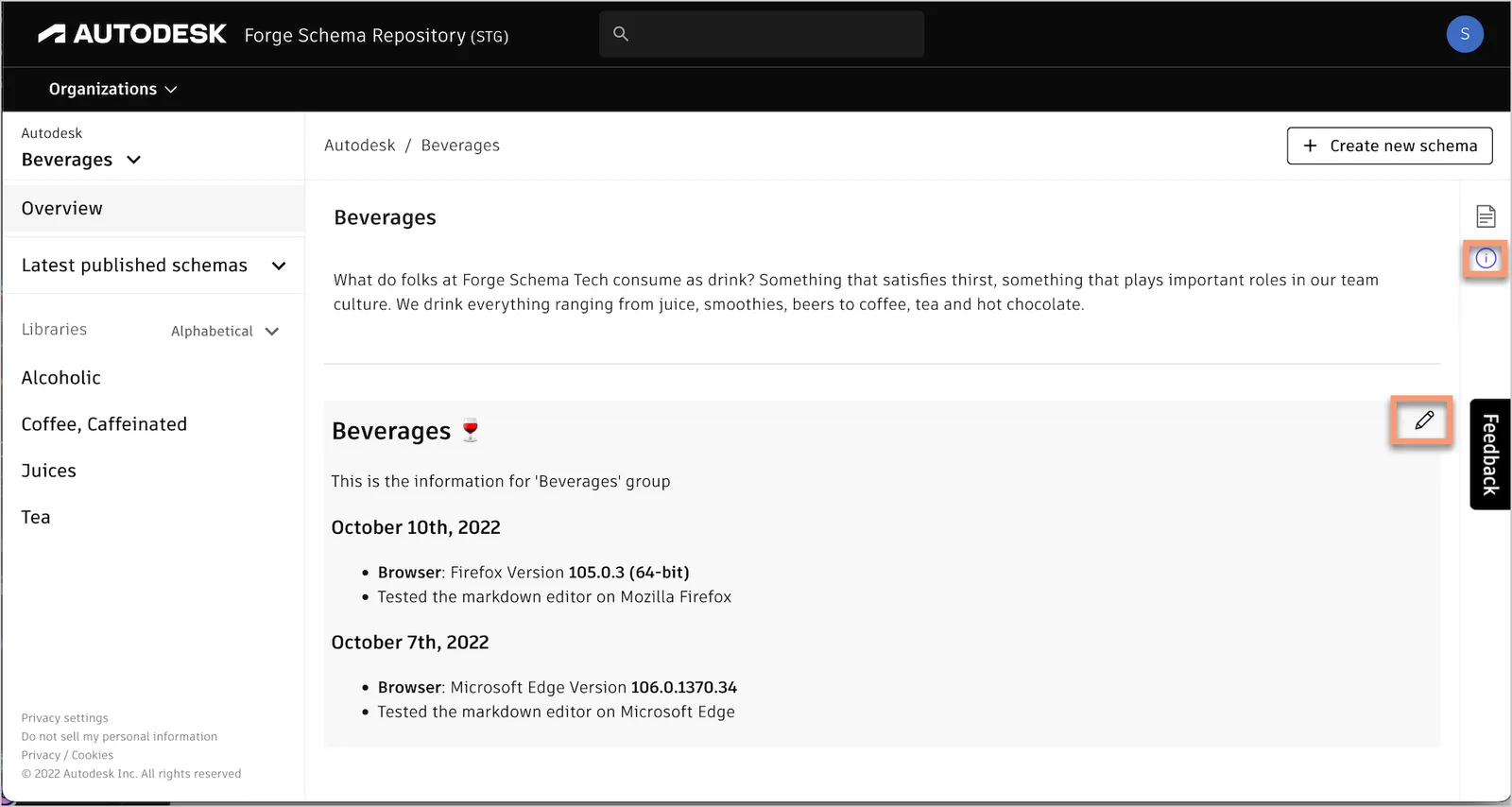Click the Libraries section label

coord(54,330)
